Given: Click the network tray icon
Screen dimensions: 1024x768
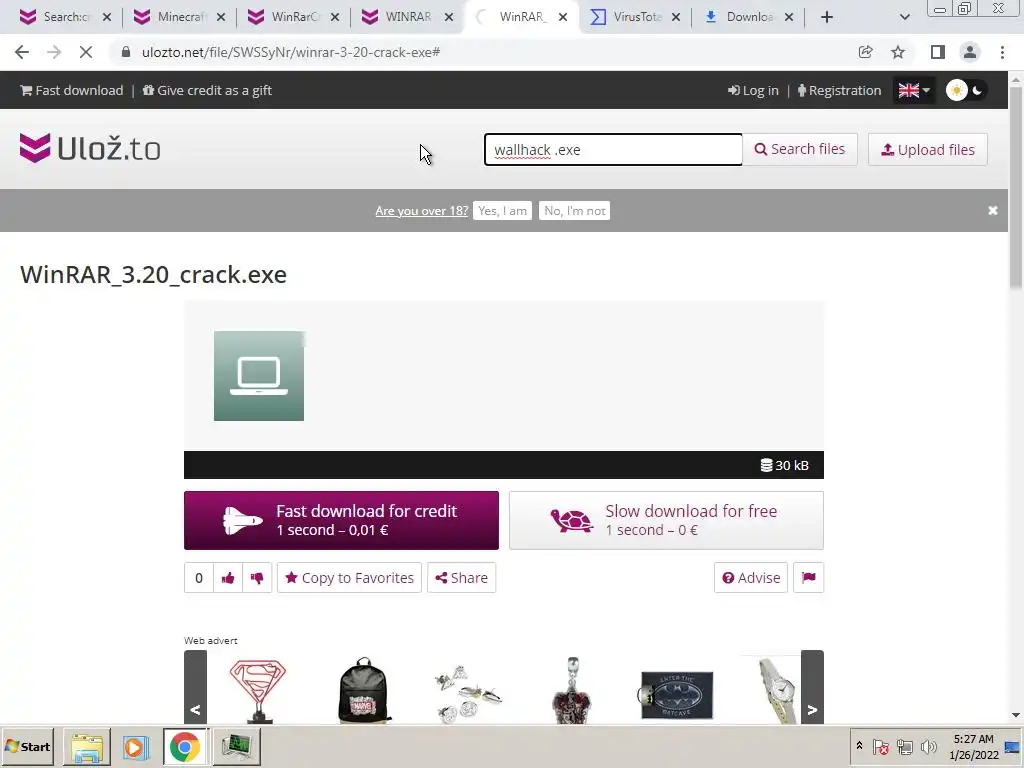Looking at the screenshot, I should [904, 746].
